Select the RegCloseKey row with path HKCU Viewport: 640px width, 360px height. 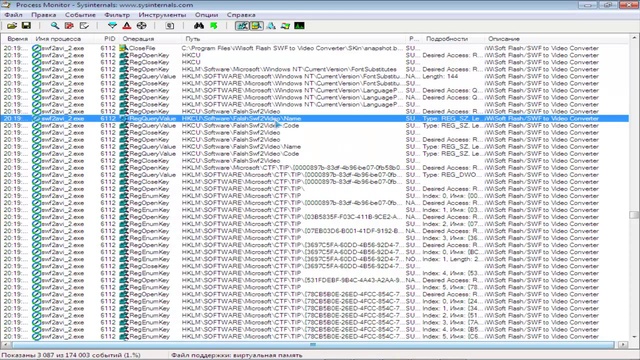315,62
